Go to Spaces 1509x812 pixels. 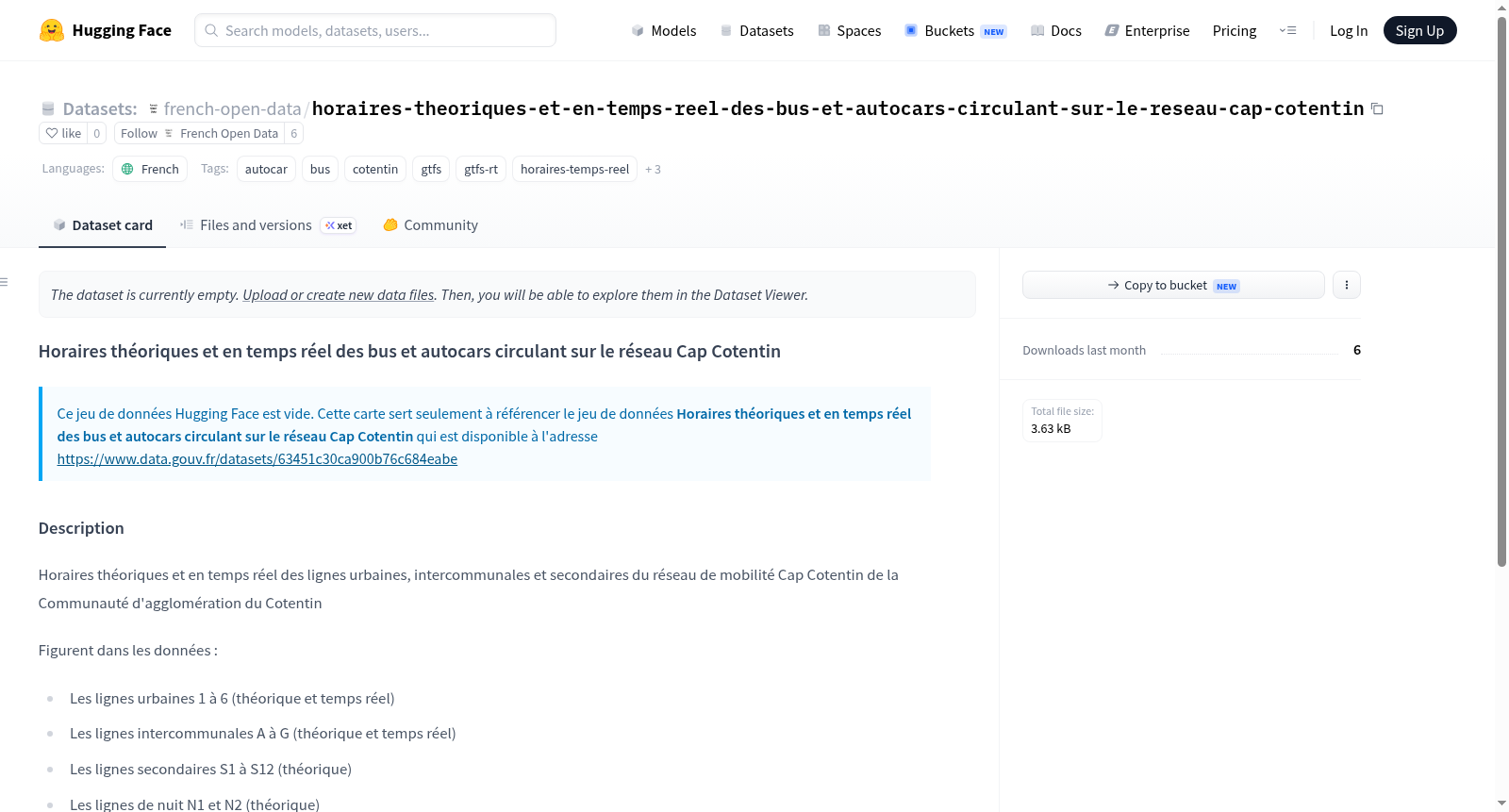coord(850,30)
